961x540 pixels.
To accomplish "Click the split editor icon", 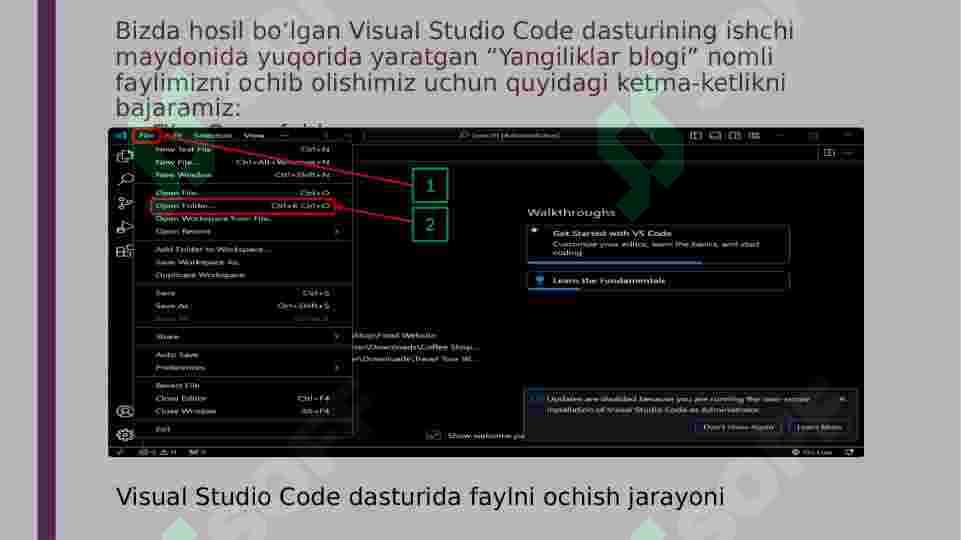I will point(829,153).
